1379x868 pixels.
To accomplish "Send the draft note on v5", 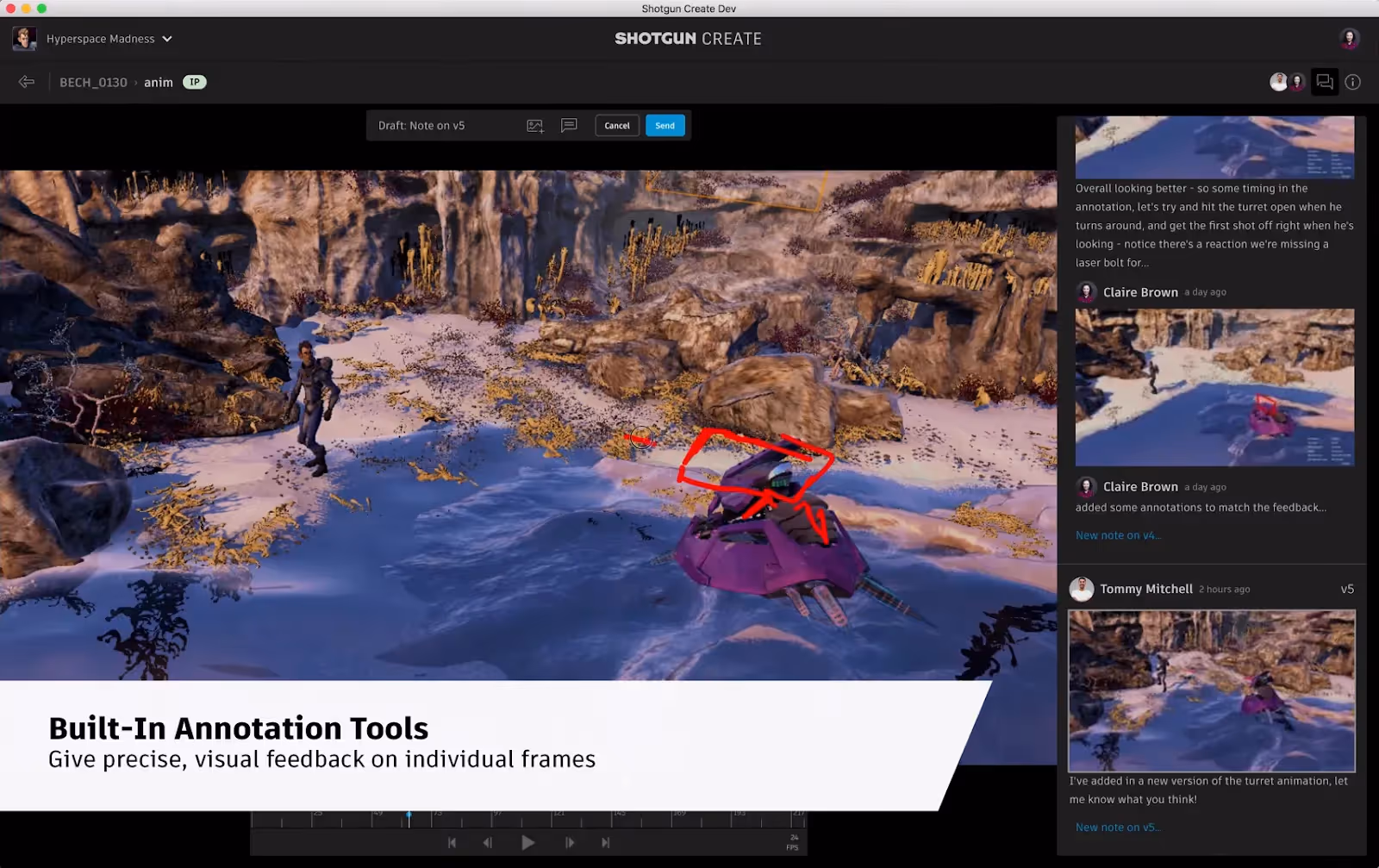I will (665, 126).
